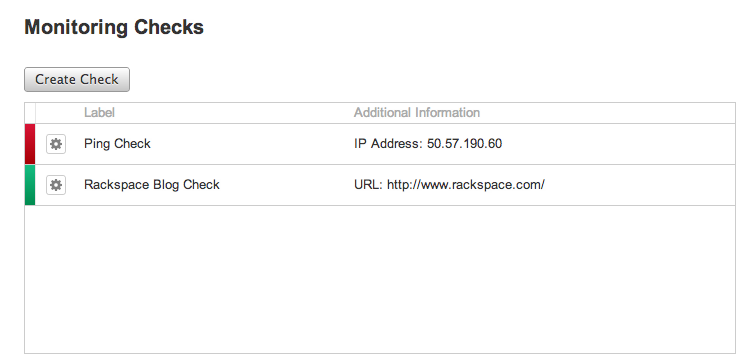Viewport: 750px width, 364px height.
Task: Click the red status bar of Ping Check
Action: pos(30,144)
